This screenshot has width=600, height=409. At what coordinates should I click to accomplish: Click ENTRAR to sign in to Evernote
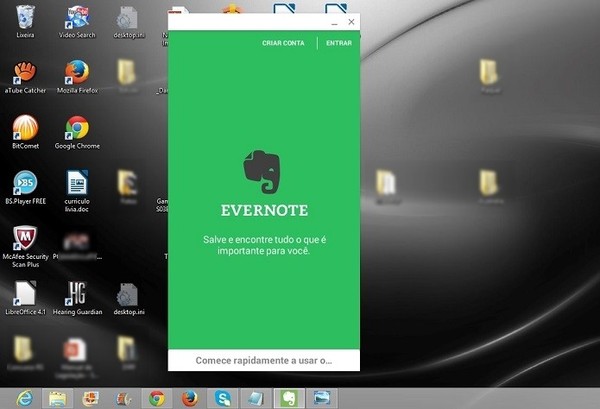point(339,43)
